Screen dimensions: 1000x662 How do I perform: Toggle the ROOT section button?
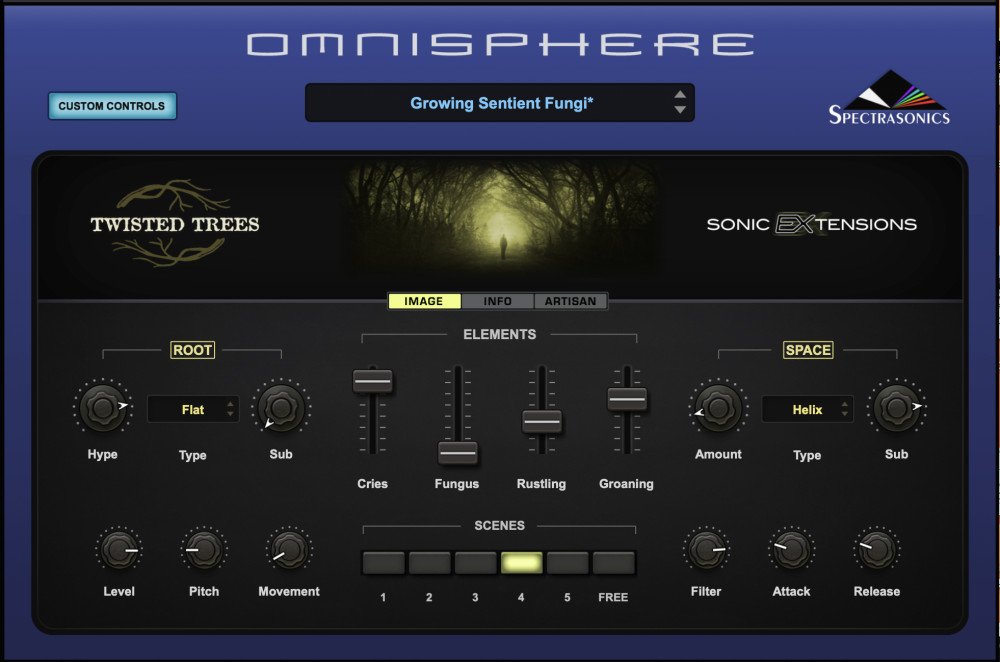point(193,350)
